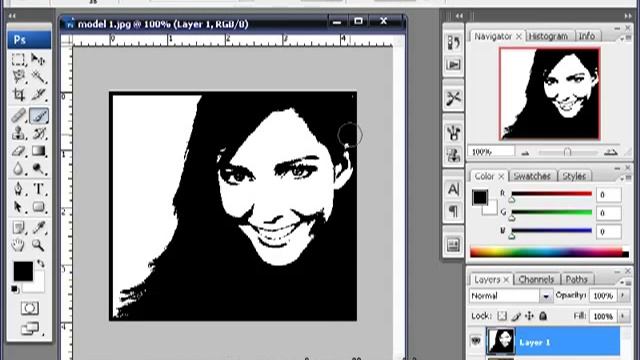Select the Clone Stamp tool
This screenshot has width=640, height=360.
pyautogui.click(x=18, y=133)
